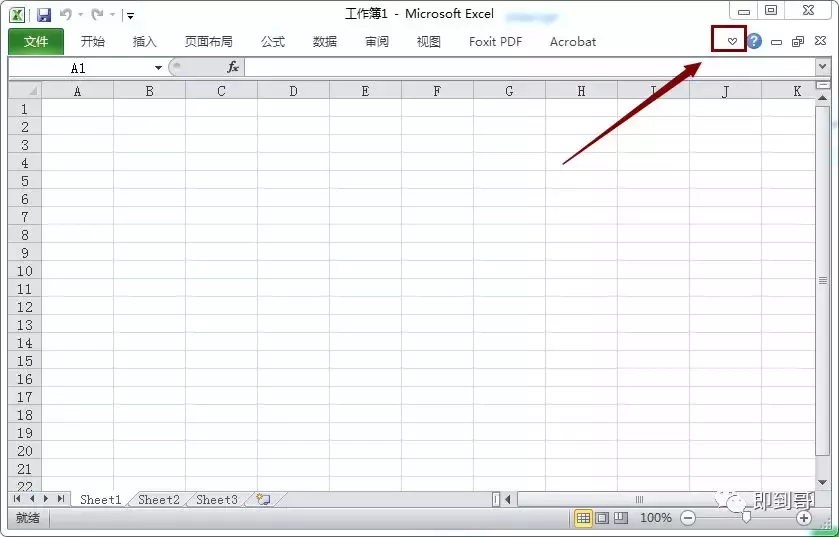Select column K header

point(789,91)
